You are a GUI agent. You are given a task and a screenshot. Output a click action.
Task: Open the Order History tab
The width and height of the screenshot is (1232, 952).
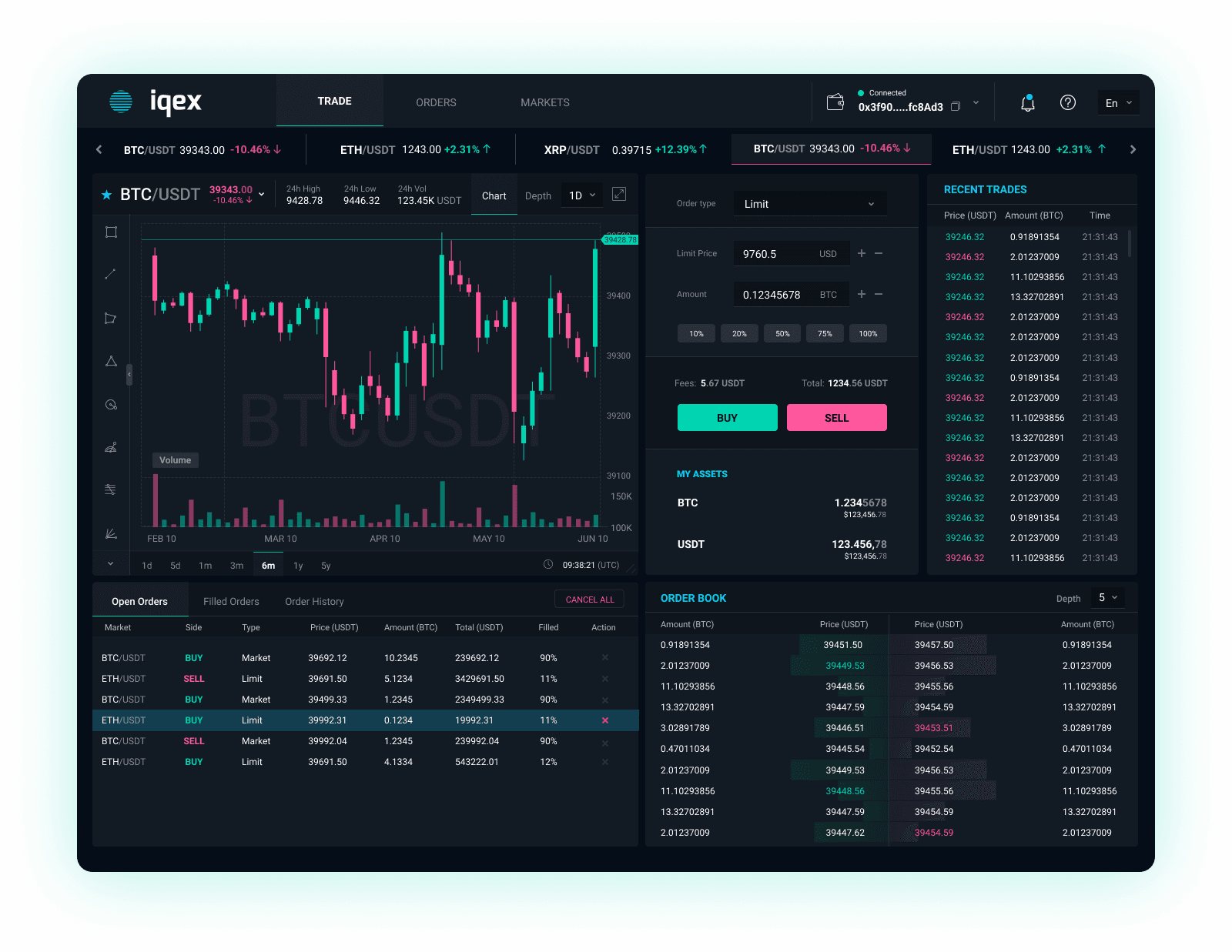point(314,601)
